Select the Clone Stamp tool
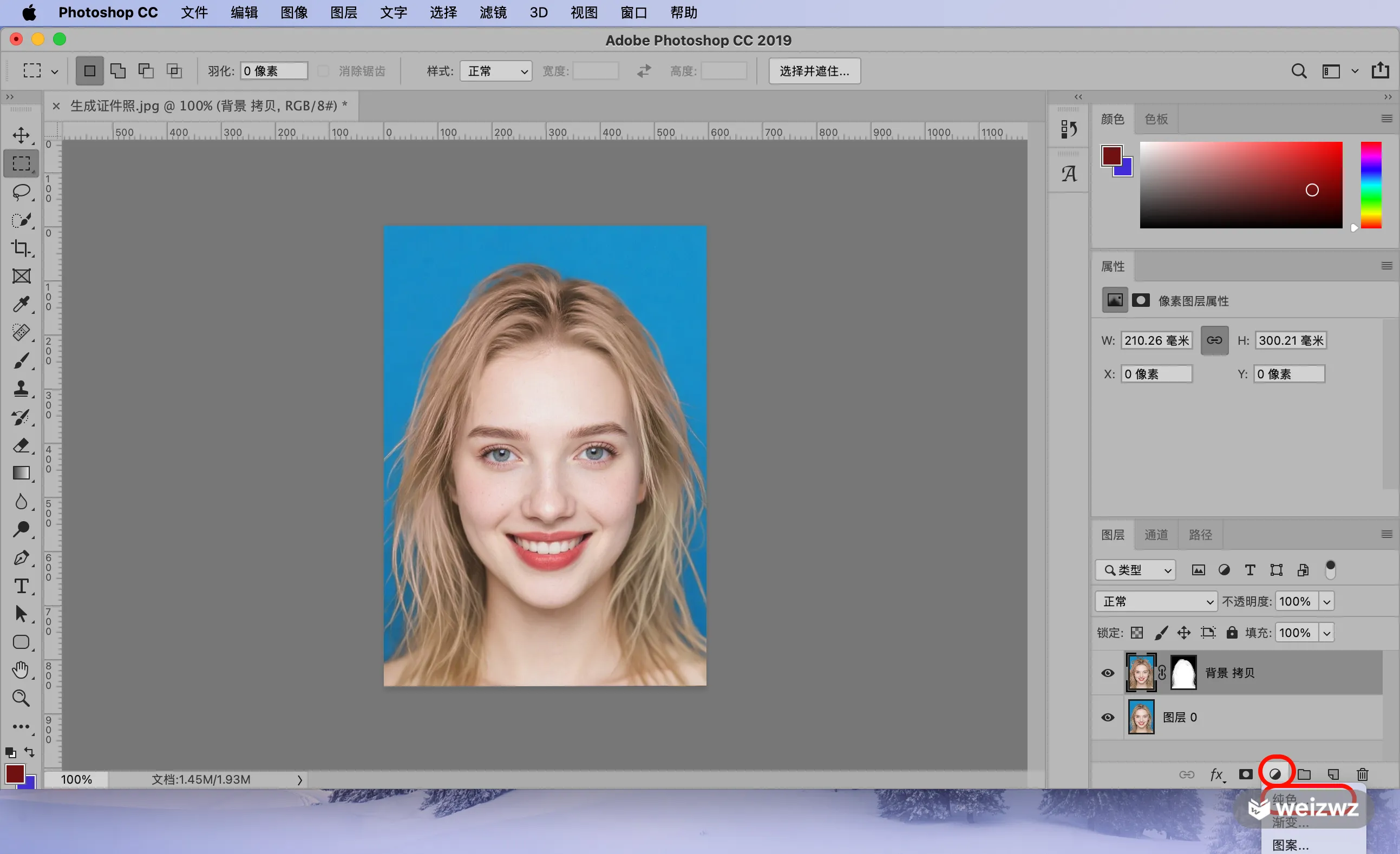This screenshot has height=854, width=1400. click(x=21, y=389)
